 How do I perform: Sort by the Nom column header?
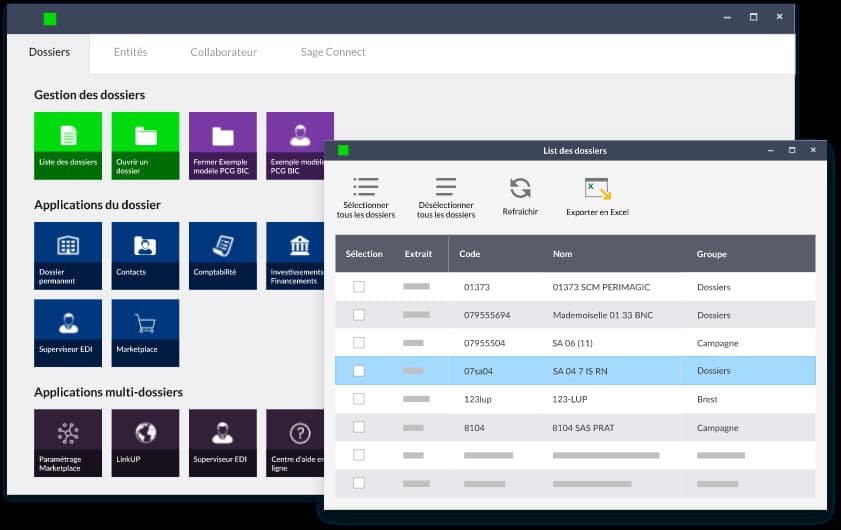[563, 254]
